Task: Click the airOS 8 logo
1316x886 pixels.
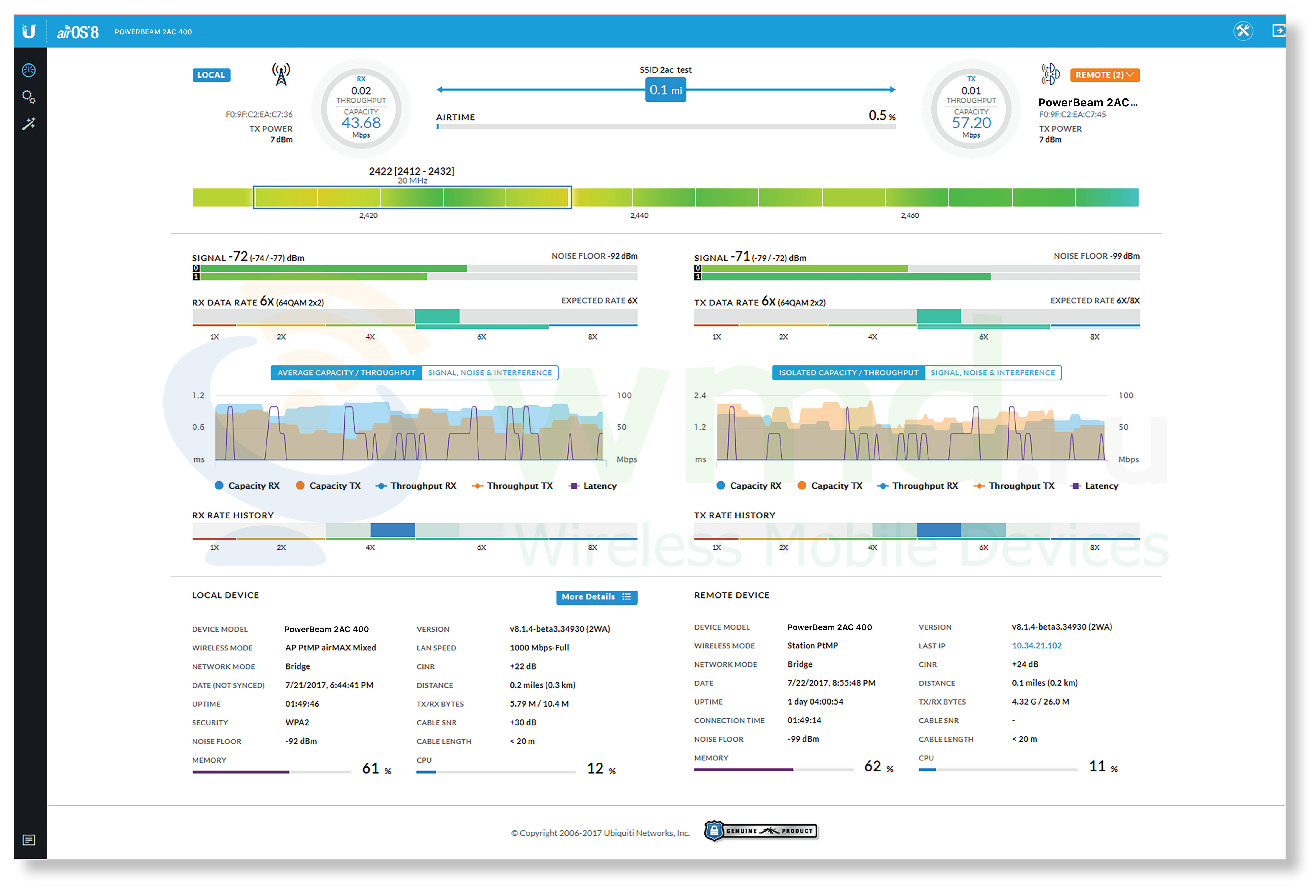Action: (77, 32)
